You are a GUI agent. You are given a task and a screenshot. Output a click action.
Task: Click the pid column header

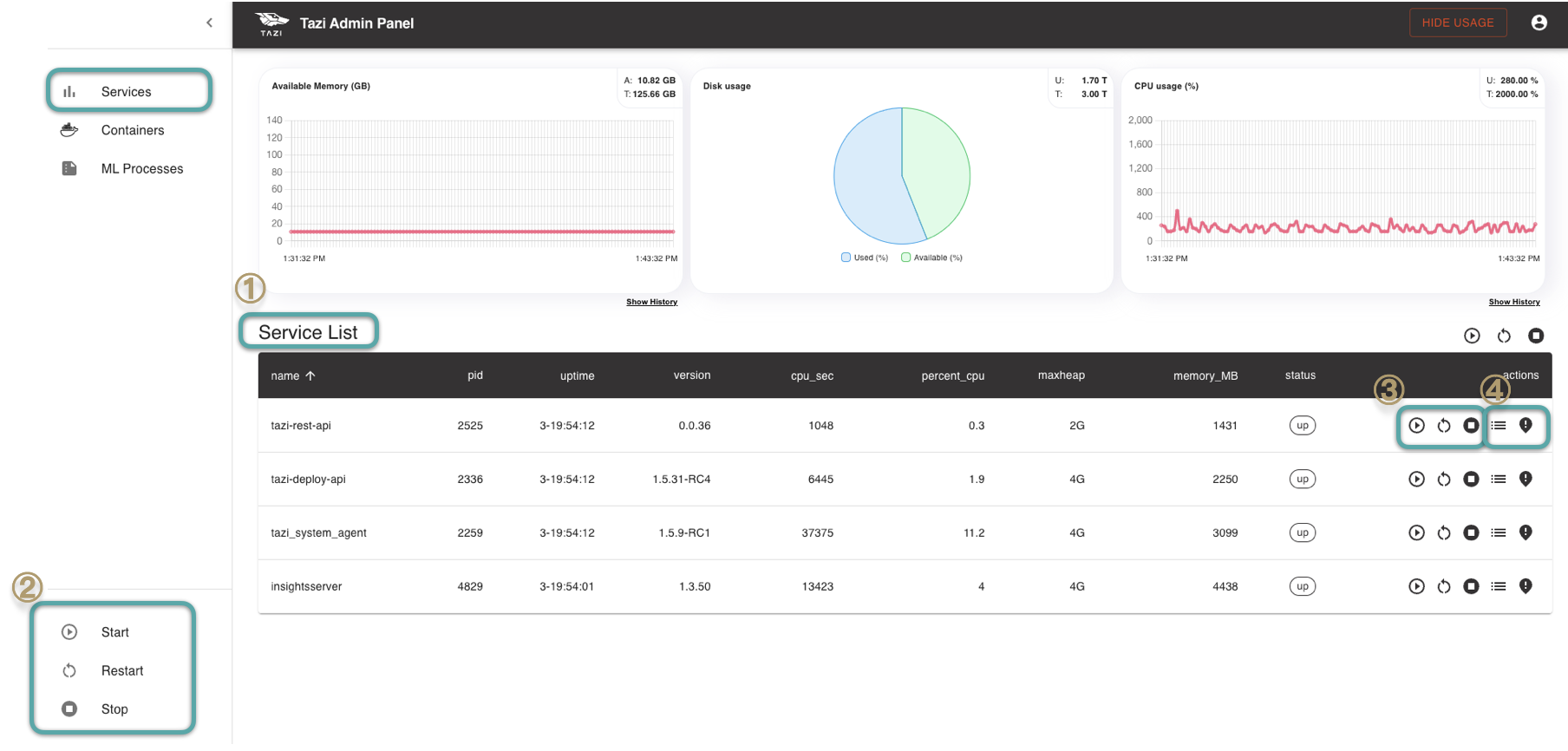click(x=475, y=375)
